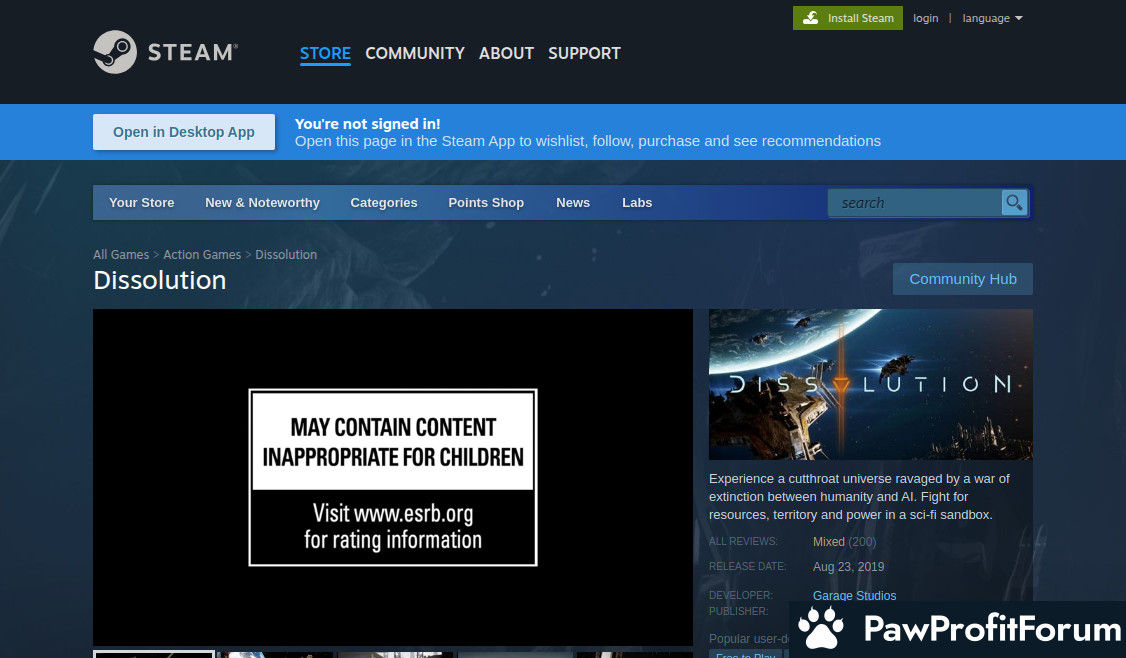Open the Points Shop tab
Screen dimensions: 1126x658
tap(486, 203)
